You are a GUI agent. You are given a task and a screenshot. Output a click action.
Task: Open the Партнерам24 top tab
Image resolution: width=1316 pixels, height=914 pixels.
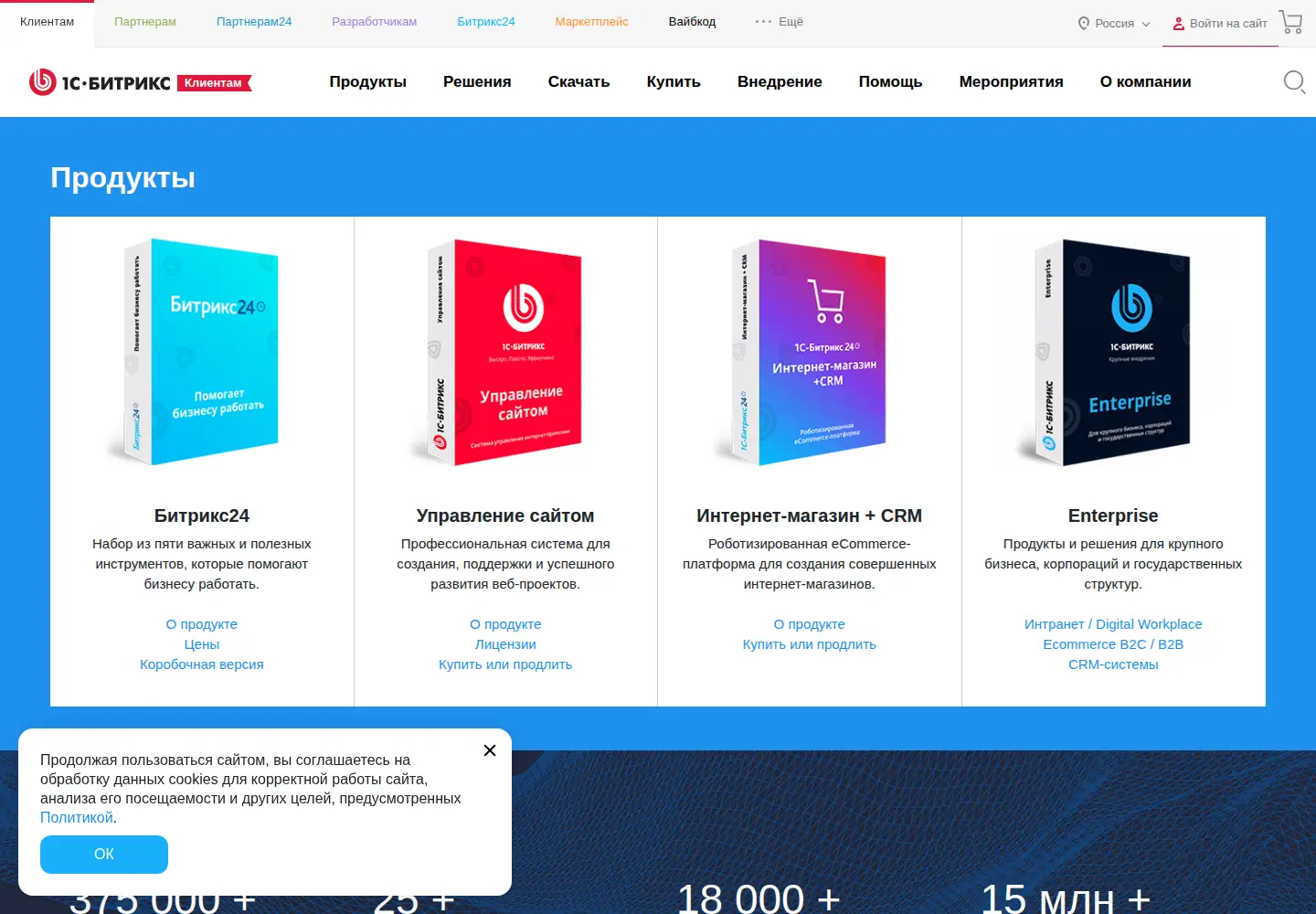tap(254, 22)
